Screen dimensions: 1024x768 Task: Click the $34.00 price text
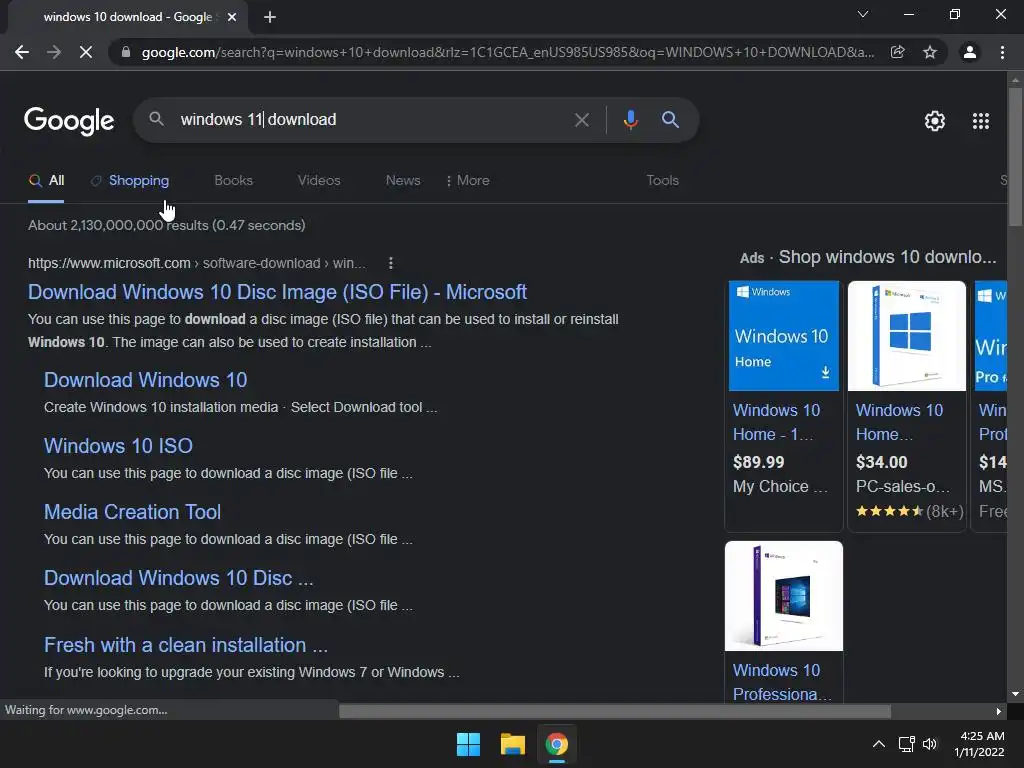tap(882, 462)
